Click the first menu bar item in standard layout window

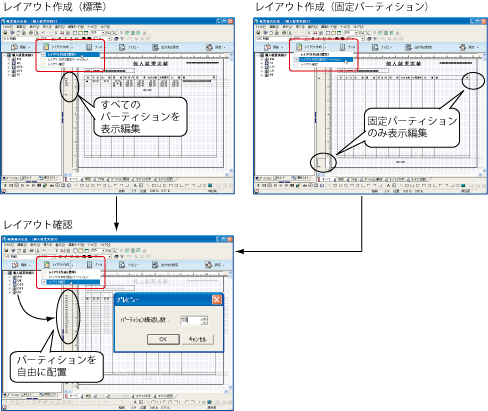point(8,27)
